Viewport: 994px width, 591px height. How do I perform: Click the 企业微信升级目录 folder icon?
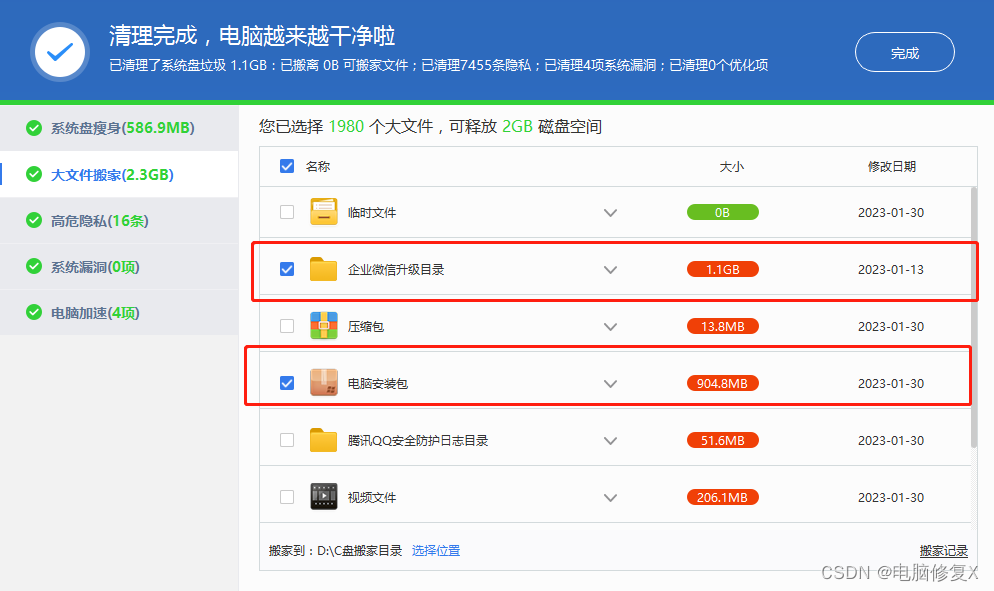[323, 269]
